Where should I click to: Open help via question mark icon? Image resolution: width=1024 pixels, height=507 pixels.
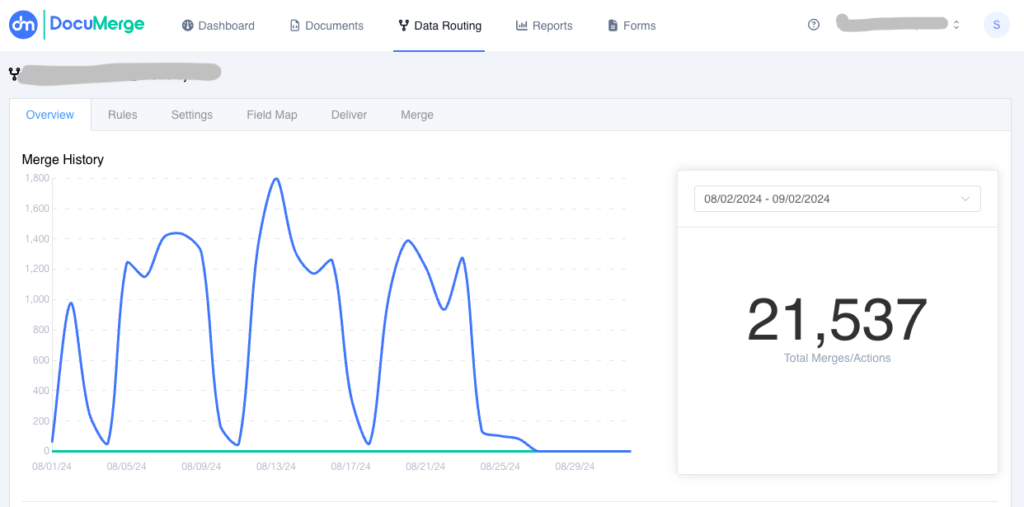(x=813, y=25)
